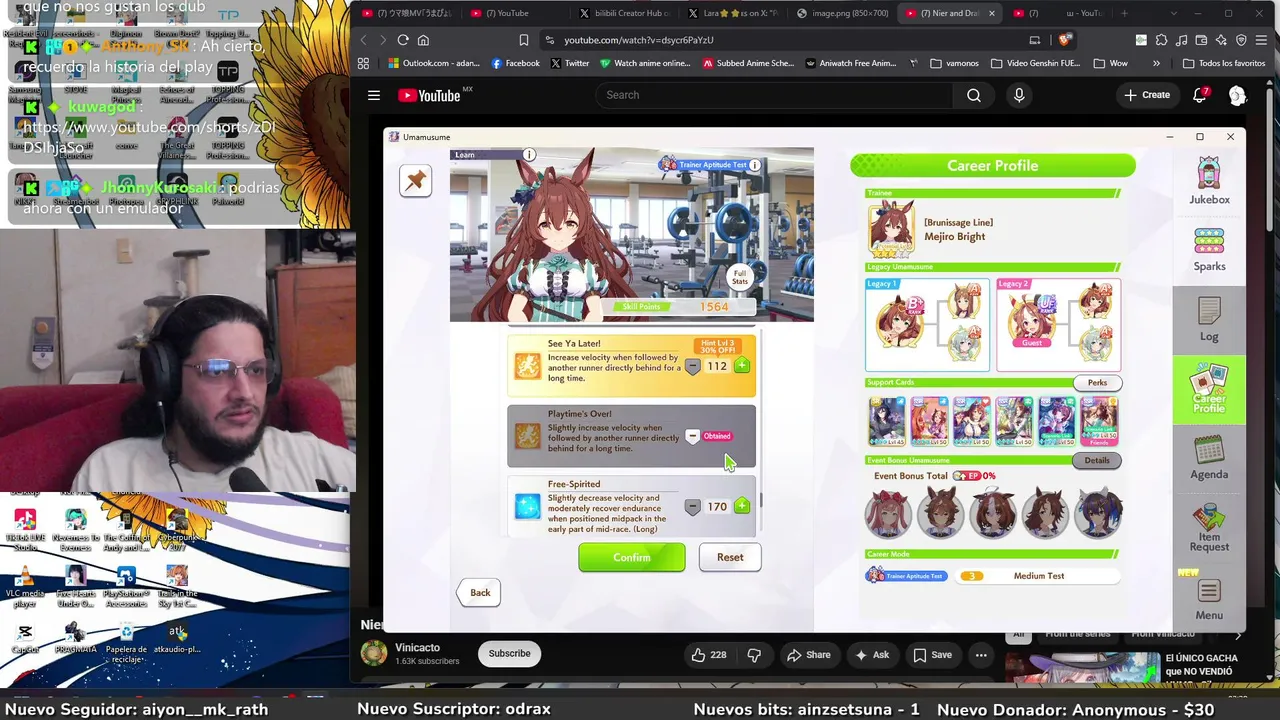Image resolution: width=1280 pixels, height=720 pixels.
Task: Open the Vinicacto channel avatar
Action: pyautogui.click(x=374, y=653)
